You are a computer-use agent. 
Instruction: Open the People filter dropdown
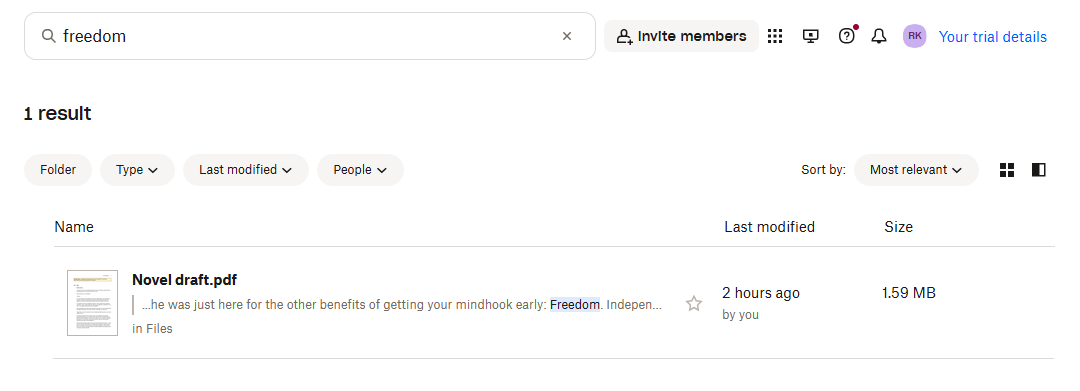pos(360,170)
